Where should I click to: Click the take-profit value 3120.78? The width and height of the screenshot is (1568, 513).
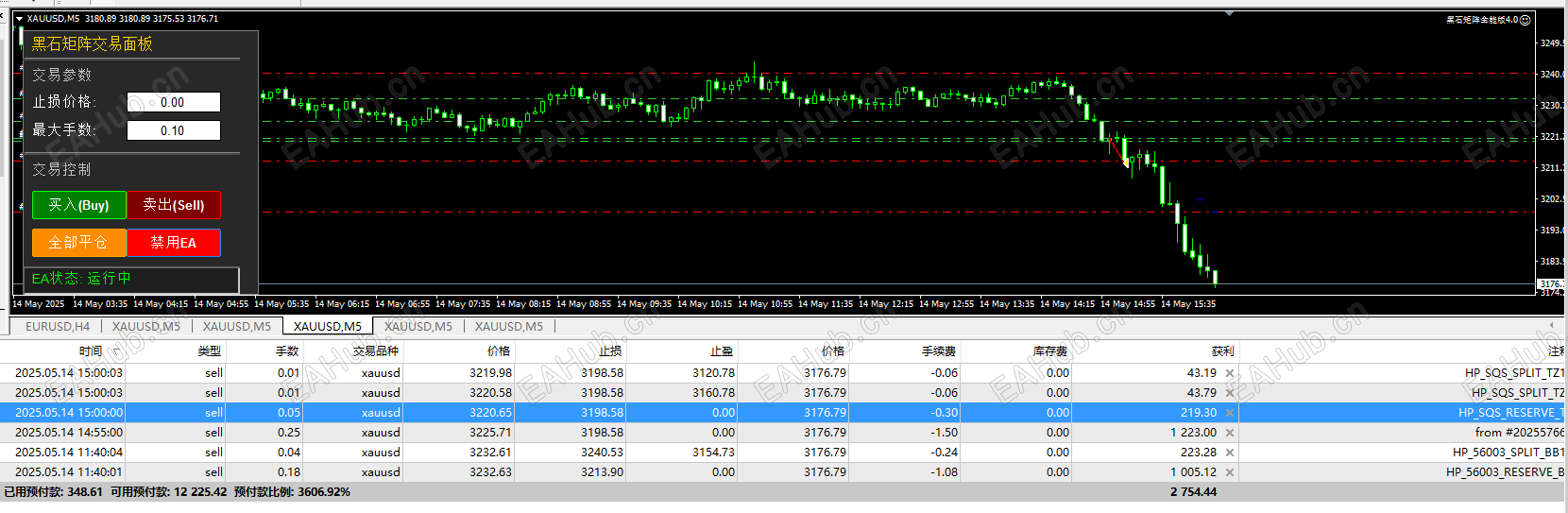click(x=713, y=373)
